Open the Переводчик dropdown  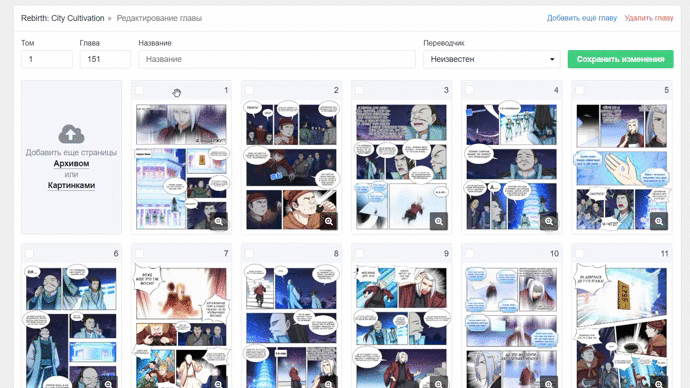pyautogui.click(x=492, y=59)
